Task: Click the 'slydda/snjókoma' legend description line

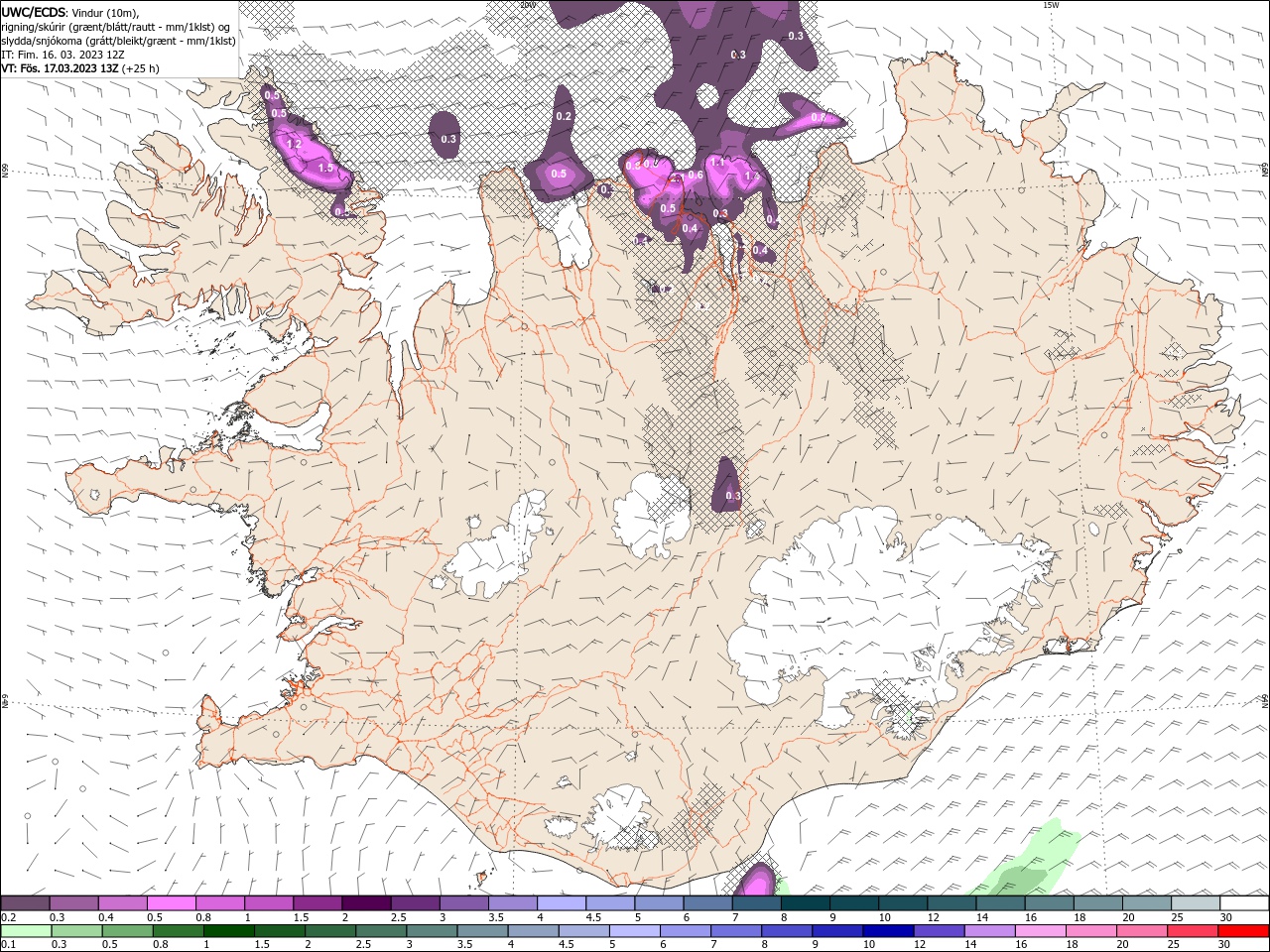Action: pyautogui.click(x=118, y=41)
